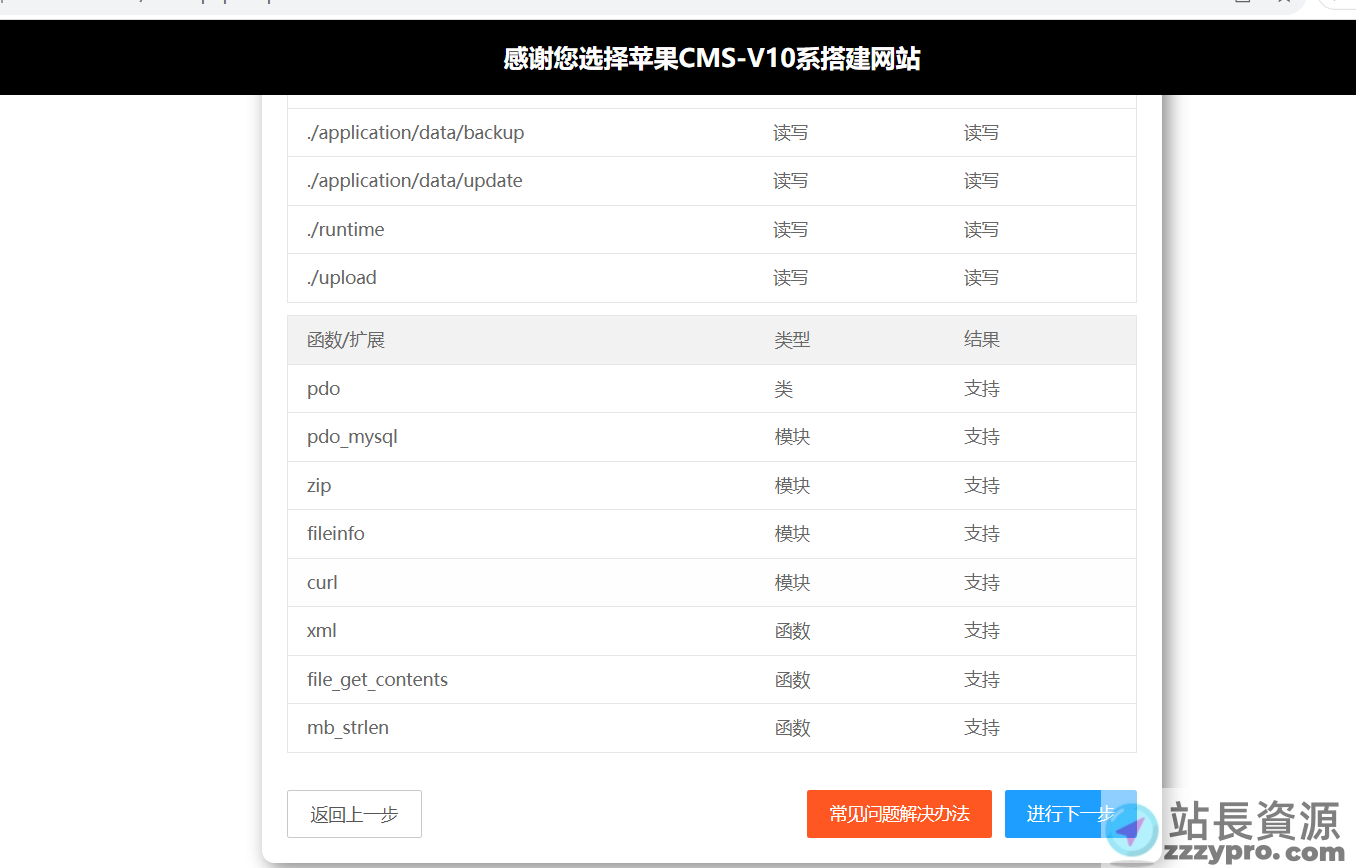Click the 模块 type cell for pdo_mysql

point(792,437)
